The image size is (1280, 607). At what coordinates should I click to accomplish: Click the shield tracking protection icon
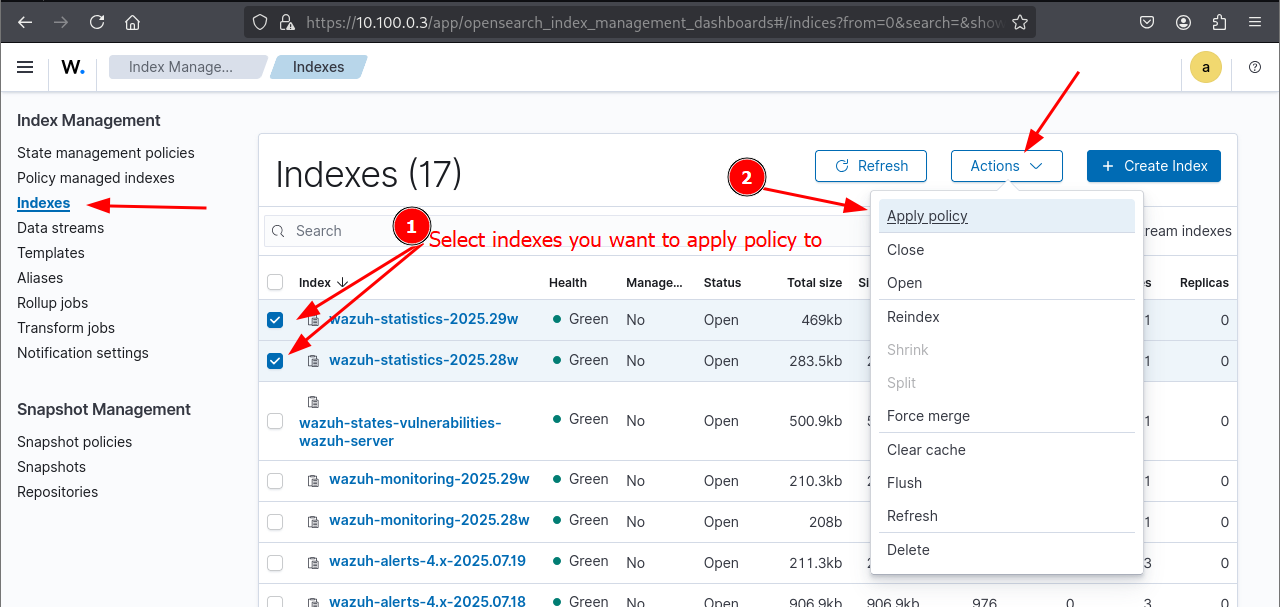260,22
